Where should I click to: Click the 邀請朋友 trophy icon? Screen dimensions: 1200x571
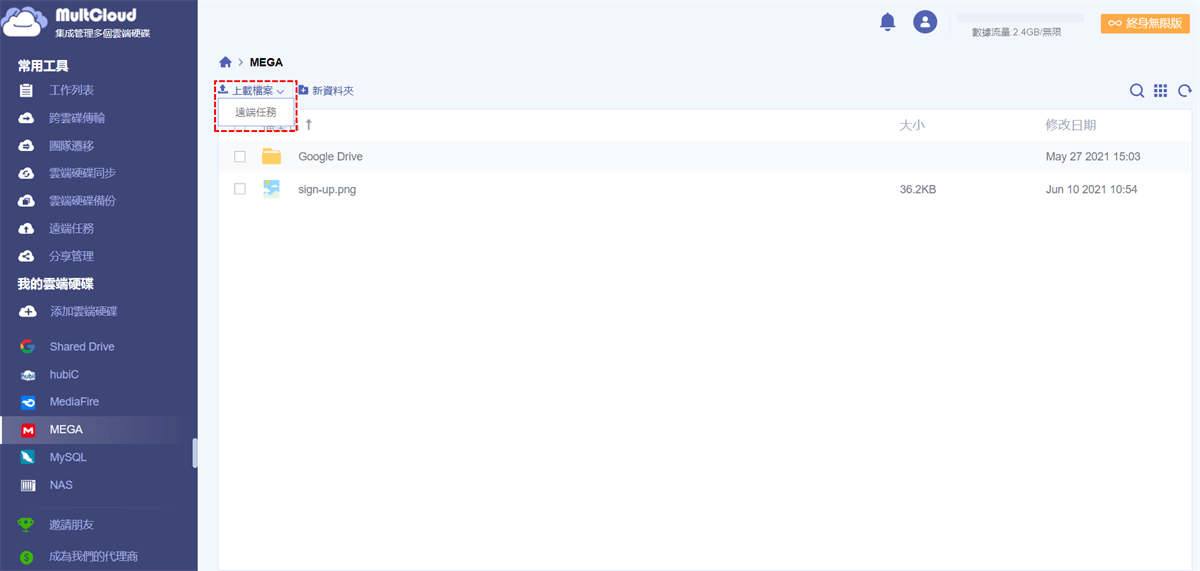click(x=27, y=524)
